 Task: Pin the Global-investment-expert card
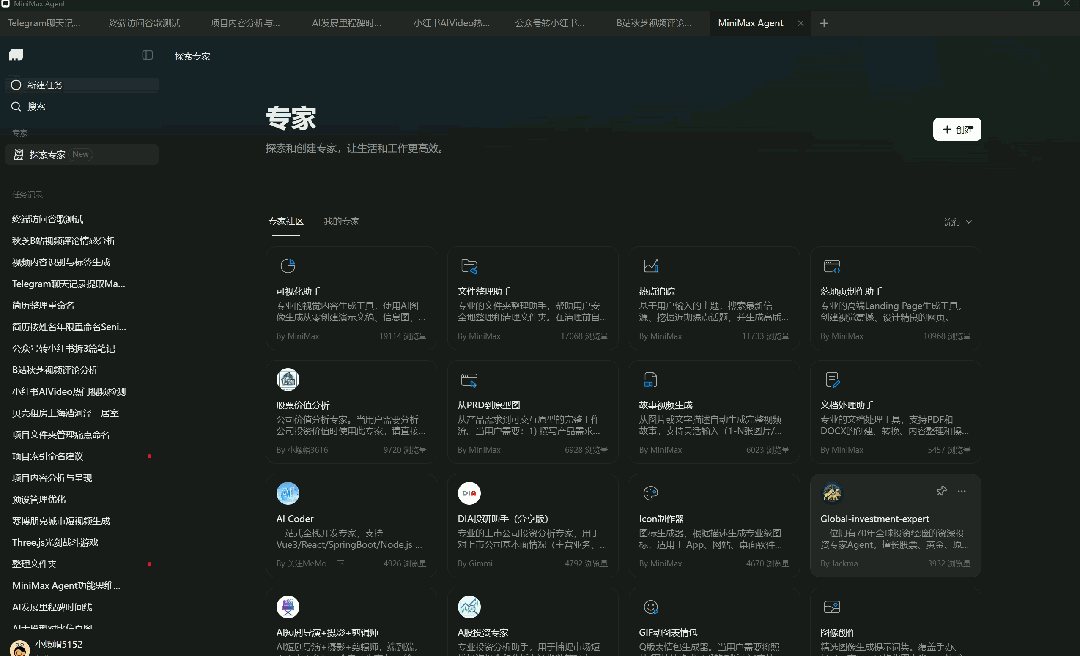click(x=941, y=491)
